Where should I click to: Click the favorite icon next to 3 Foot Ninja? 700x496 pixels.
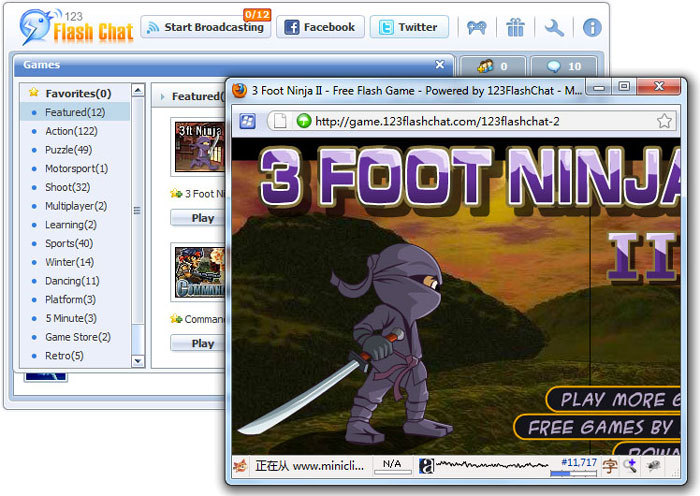[x=176, y=193]
